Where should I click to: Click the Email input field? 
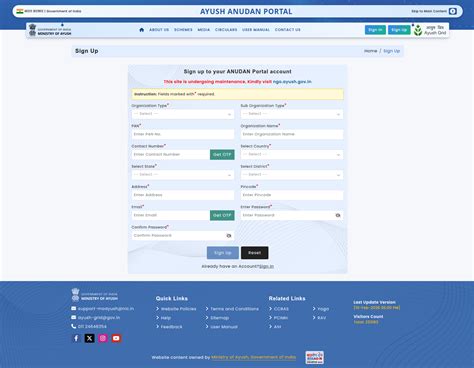[x=171, y=215]
